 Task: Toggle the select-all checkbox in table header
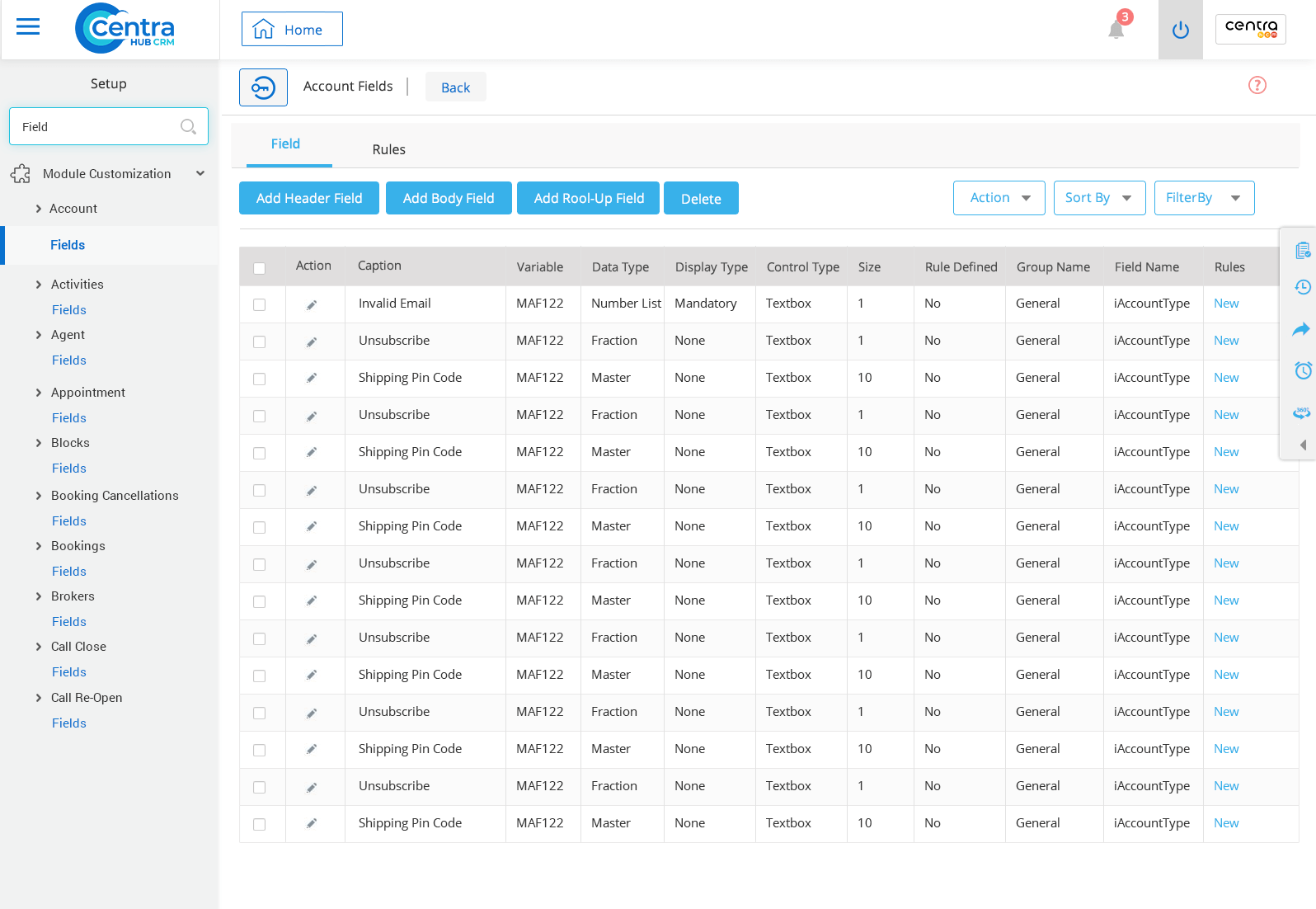[260, 268]
